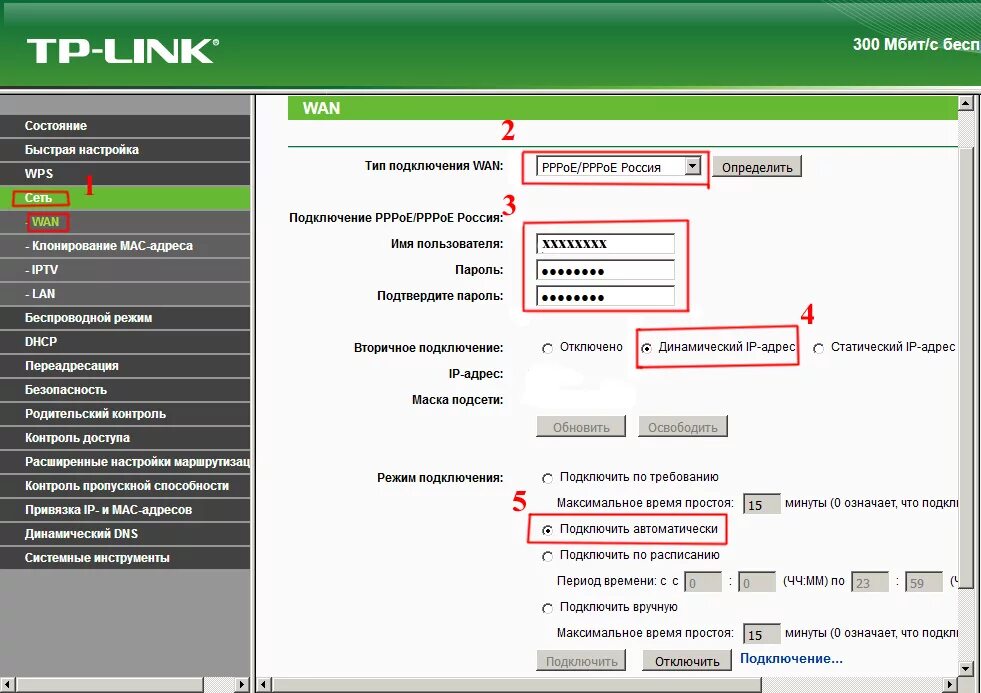Click the Режим подключения label
Image resolution: width=981 pixels, height=693 pixels.
coord(440,478)
